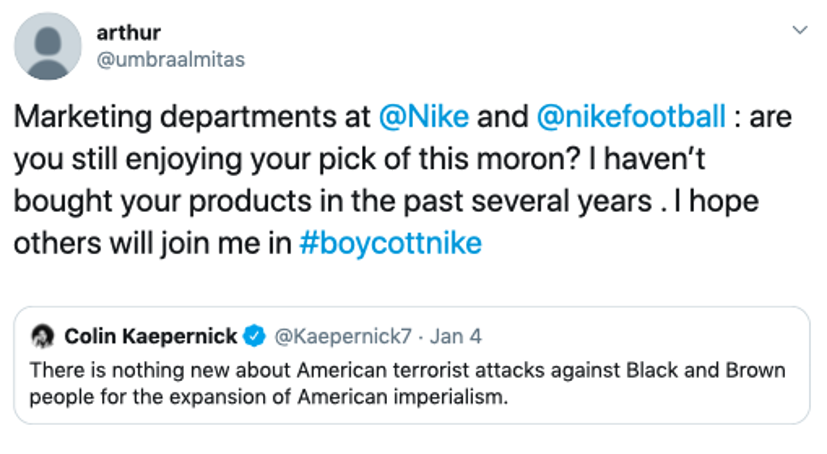Click Colin Kaepernick's small profile picture
827x454 pixels.
(42, 334)
